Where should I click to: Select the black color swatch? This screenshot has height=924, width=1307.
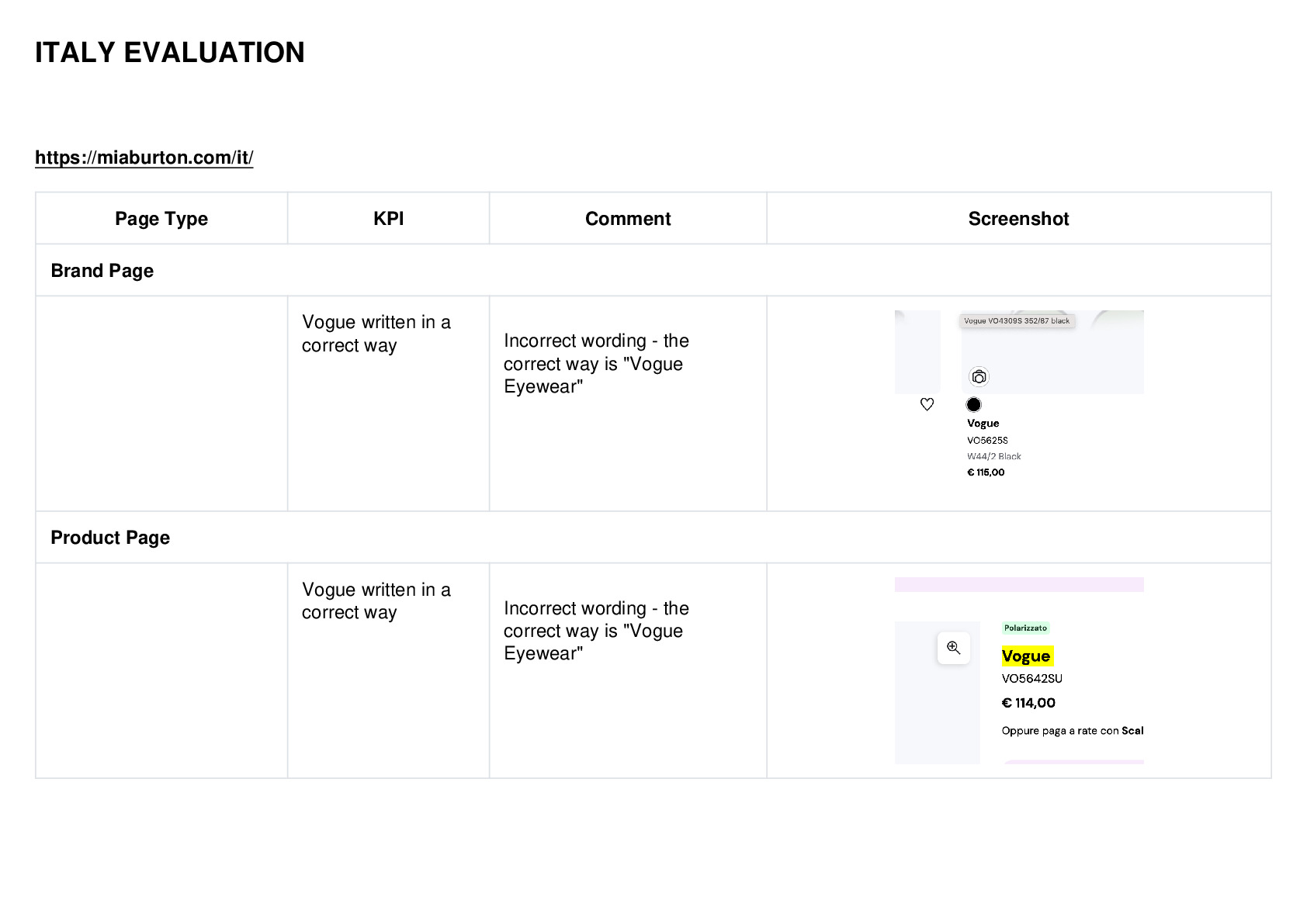click(x=974, y=404)
